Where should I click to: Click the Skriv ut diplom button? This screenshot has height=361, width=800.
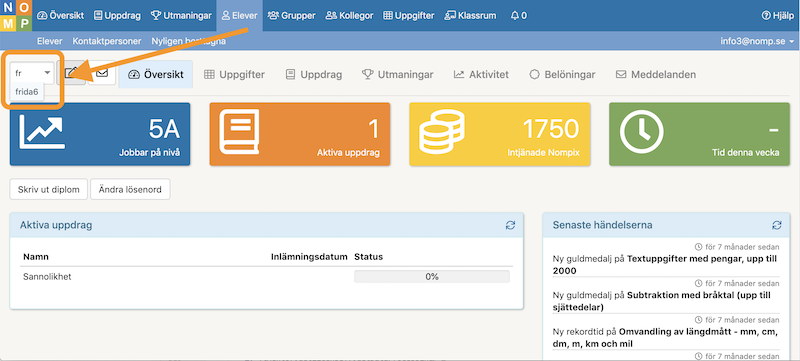[x=48, y=189]
